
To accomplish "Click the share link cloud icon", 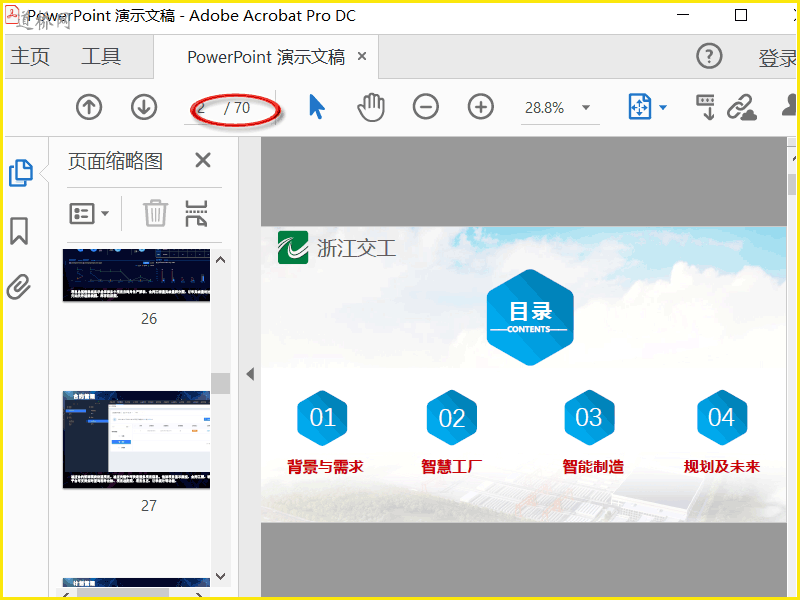I will pos(742,107).
